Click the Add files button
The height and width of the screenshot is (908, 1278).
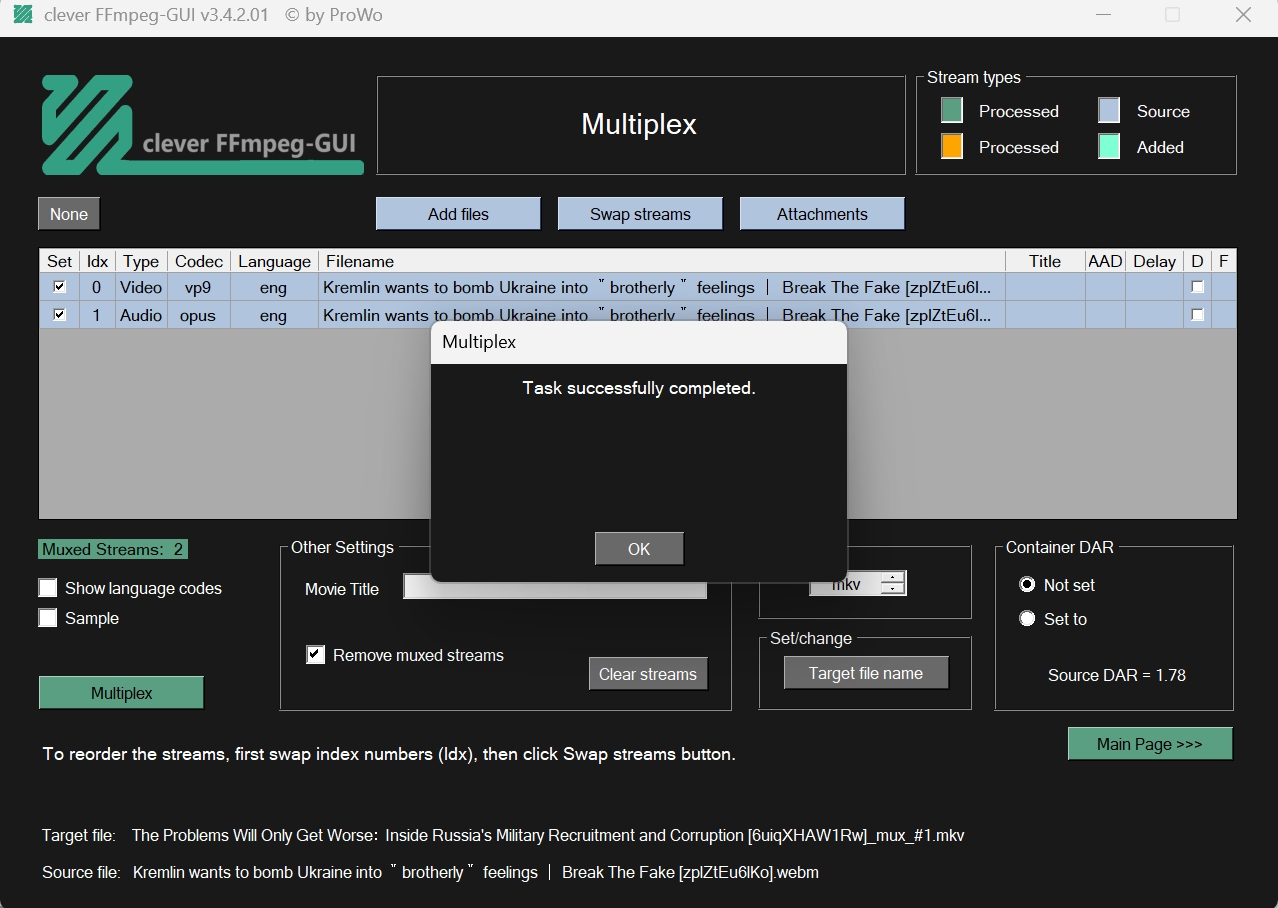(x=458, y=214)
